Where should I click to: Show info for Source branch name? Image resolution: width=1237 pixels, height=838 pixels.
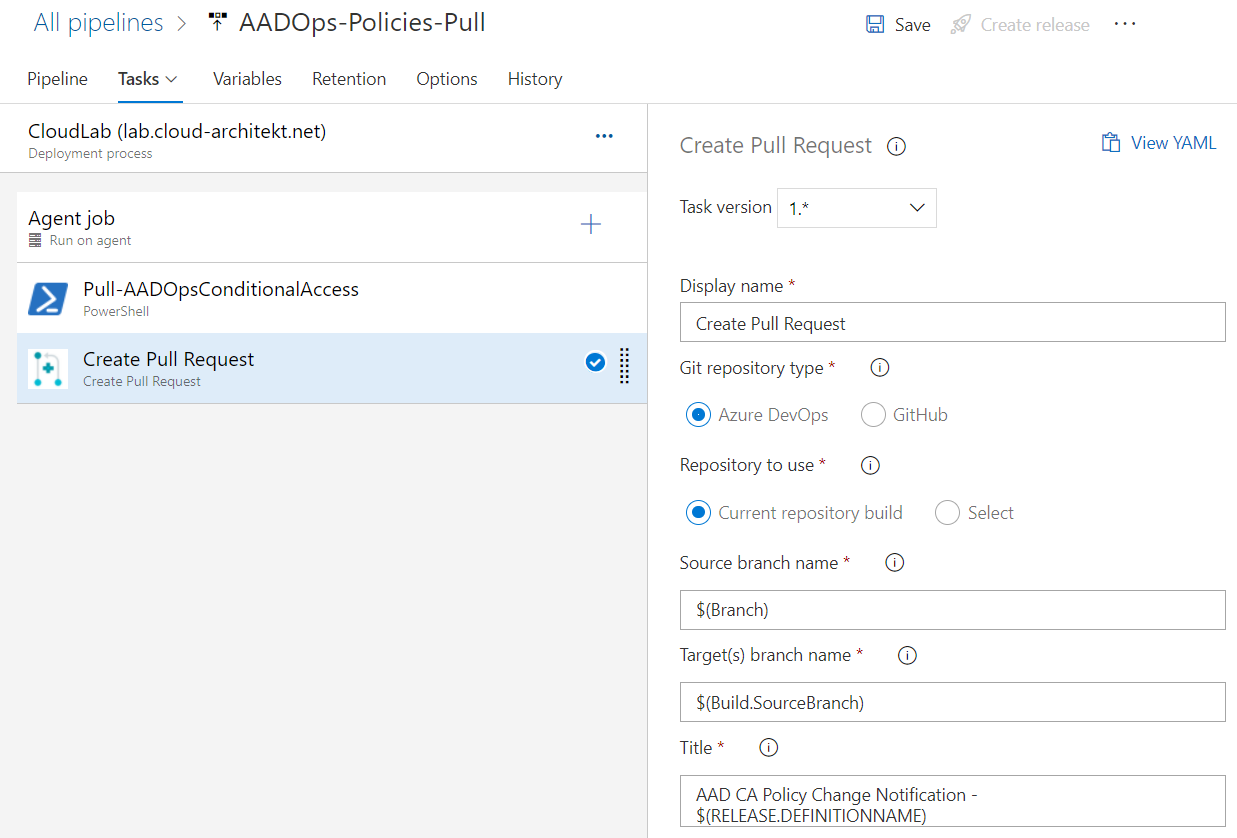895,563
